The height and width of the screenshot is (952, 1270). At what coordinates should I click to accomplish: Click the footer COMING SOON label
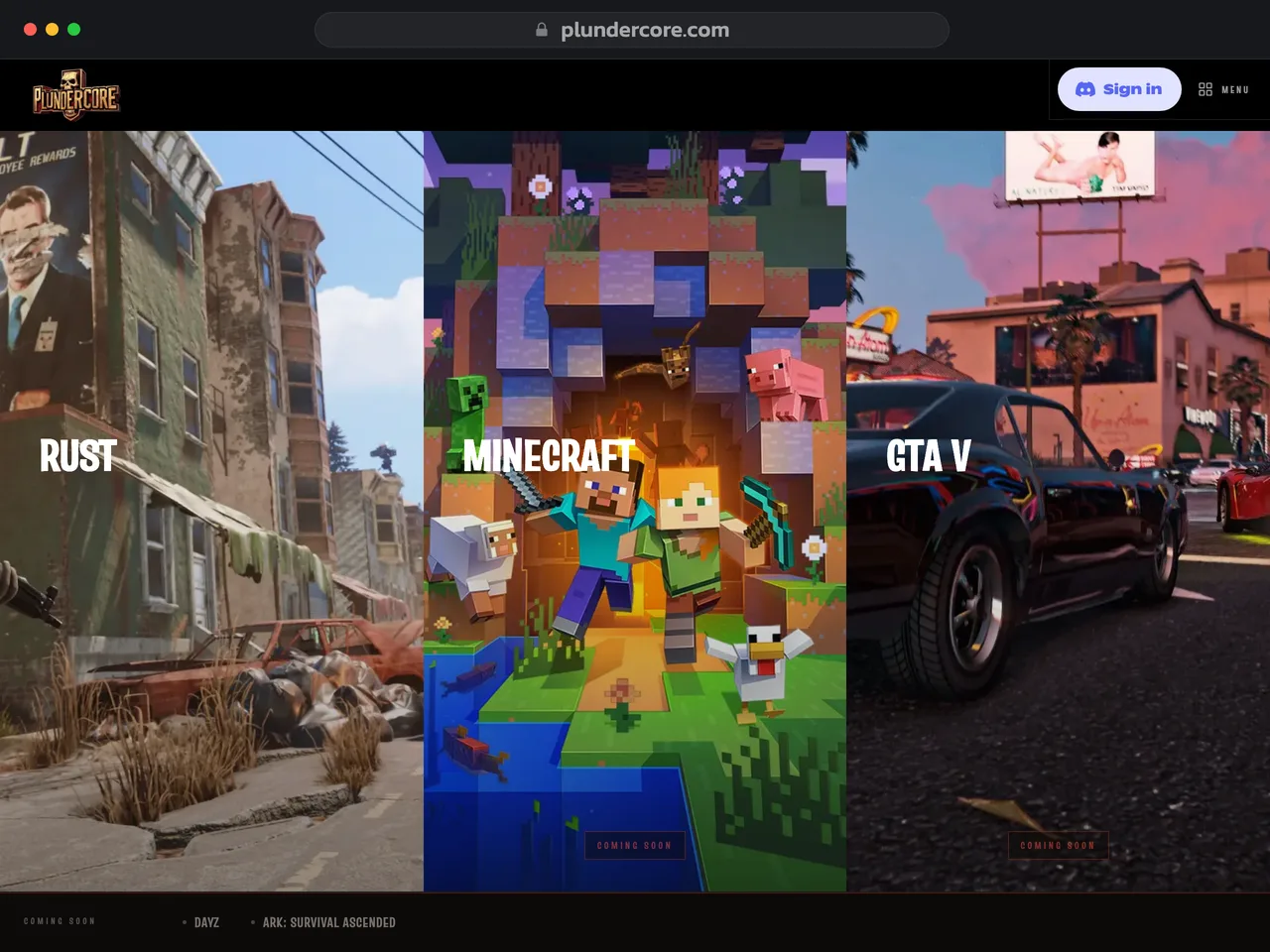click(x=60, y=921)
